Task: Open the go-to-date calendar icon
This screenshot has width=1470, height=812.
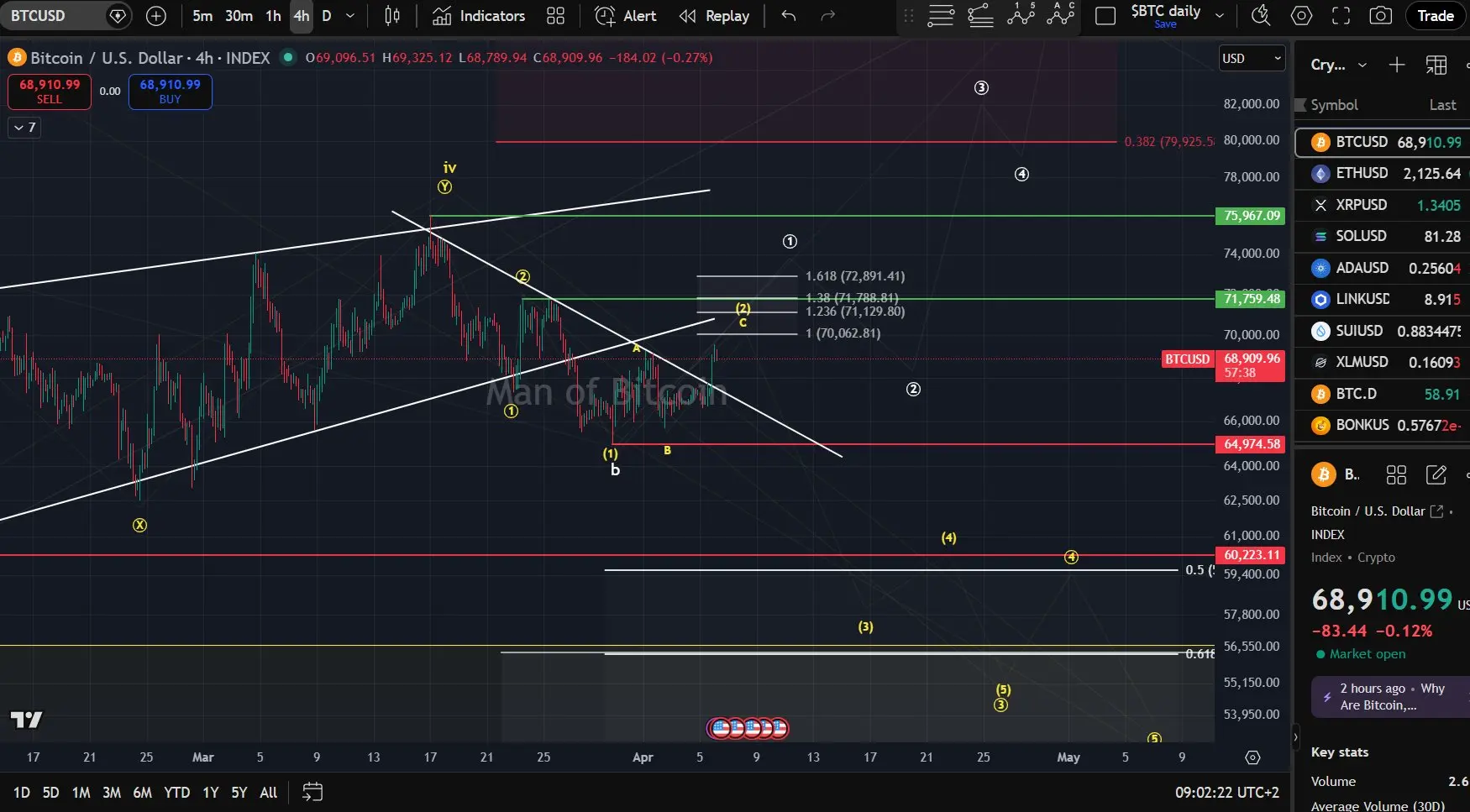Action: 312,792
